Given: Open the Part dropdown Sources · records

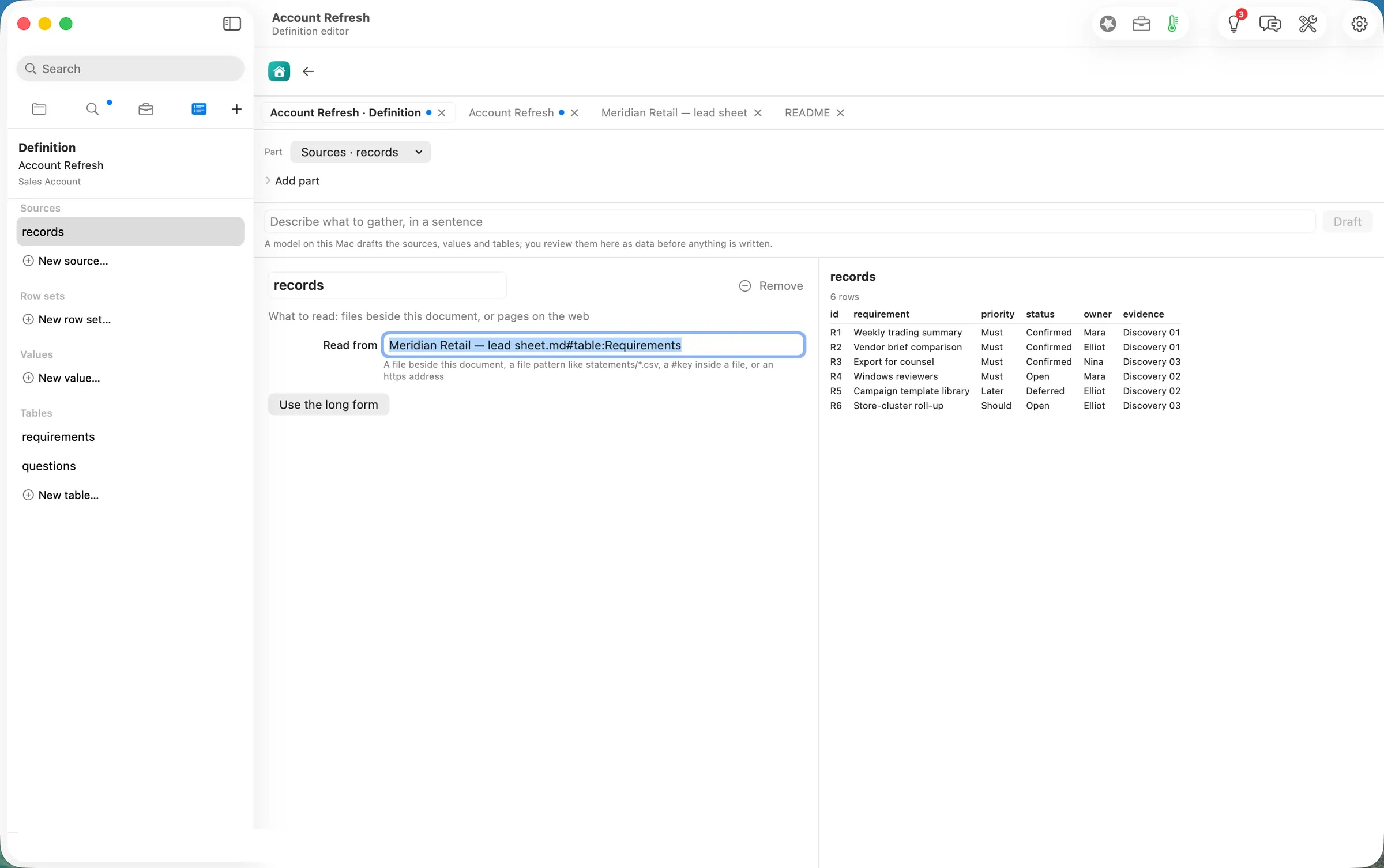Looking at the screenshot, I should point(360,152).
